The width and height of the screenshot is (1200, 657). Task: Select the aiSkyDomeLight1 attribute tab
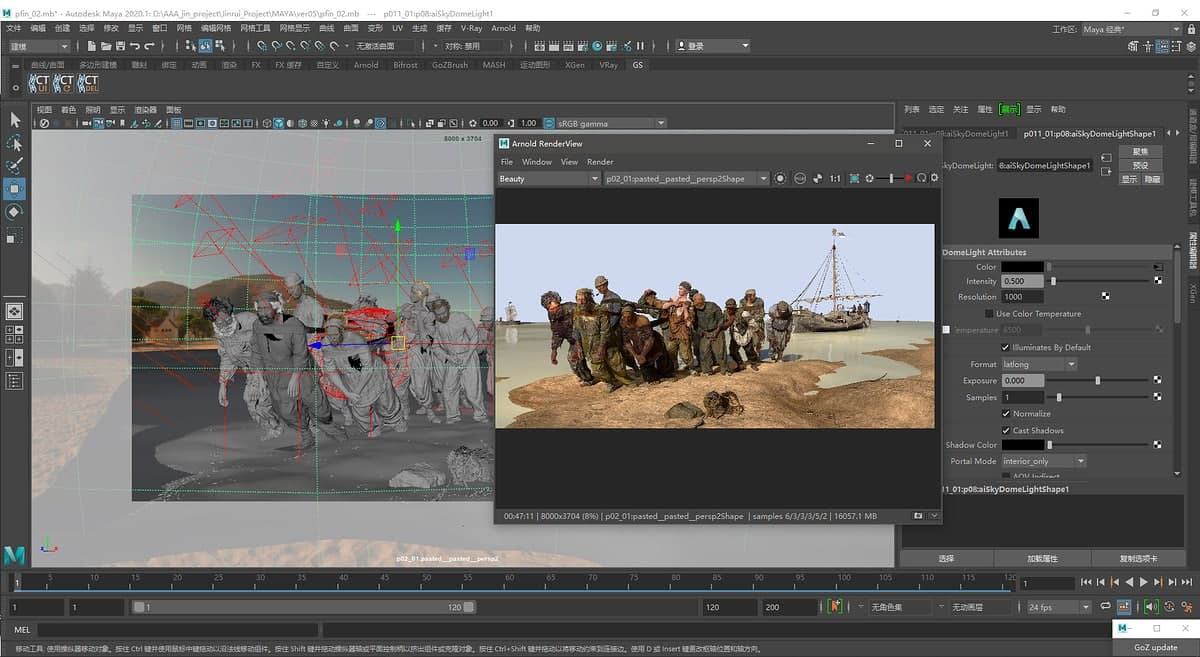click(x=958, y=133)
